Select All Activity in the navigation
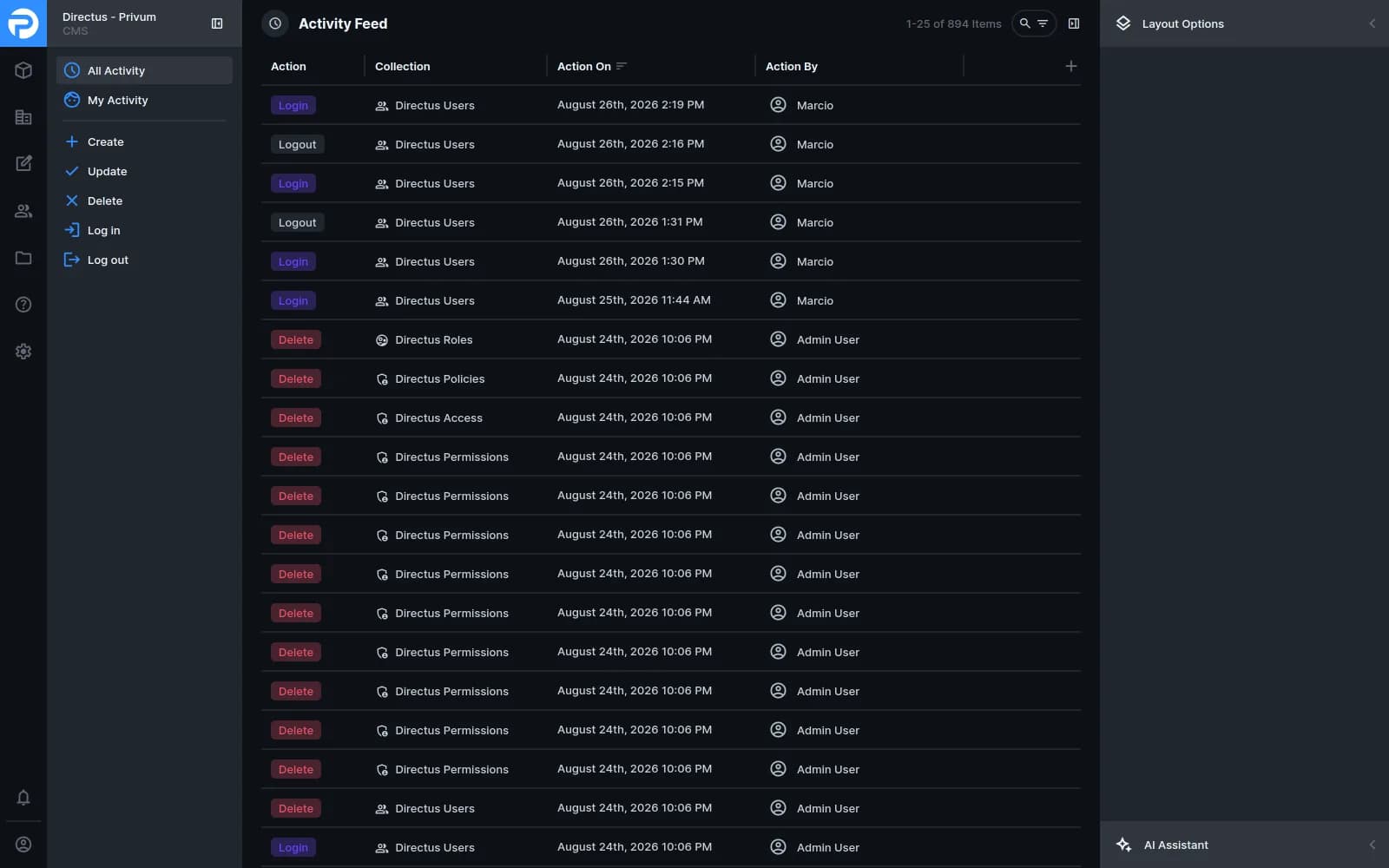Screen dimensions: 1389x868 pyautogui.click(x=144, y=70)
